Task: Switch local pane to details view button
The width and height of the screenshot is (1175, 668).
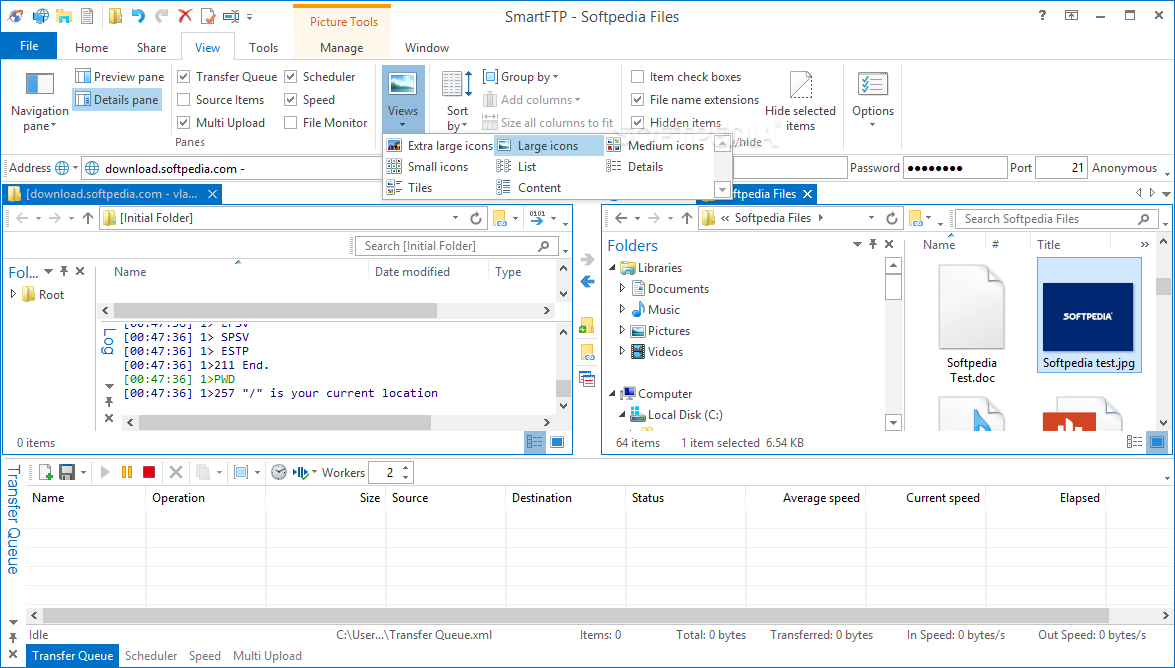Action: click(1135, 442)
